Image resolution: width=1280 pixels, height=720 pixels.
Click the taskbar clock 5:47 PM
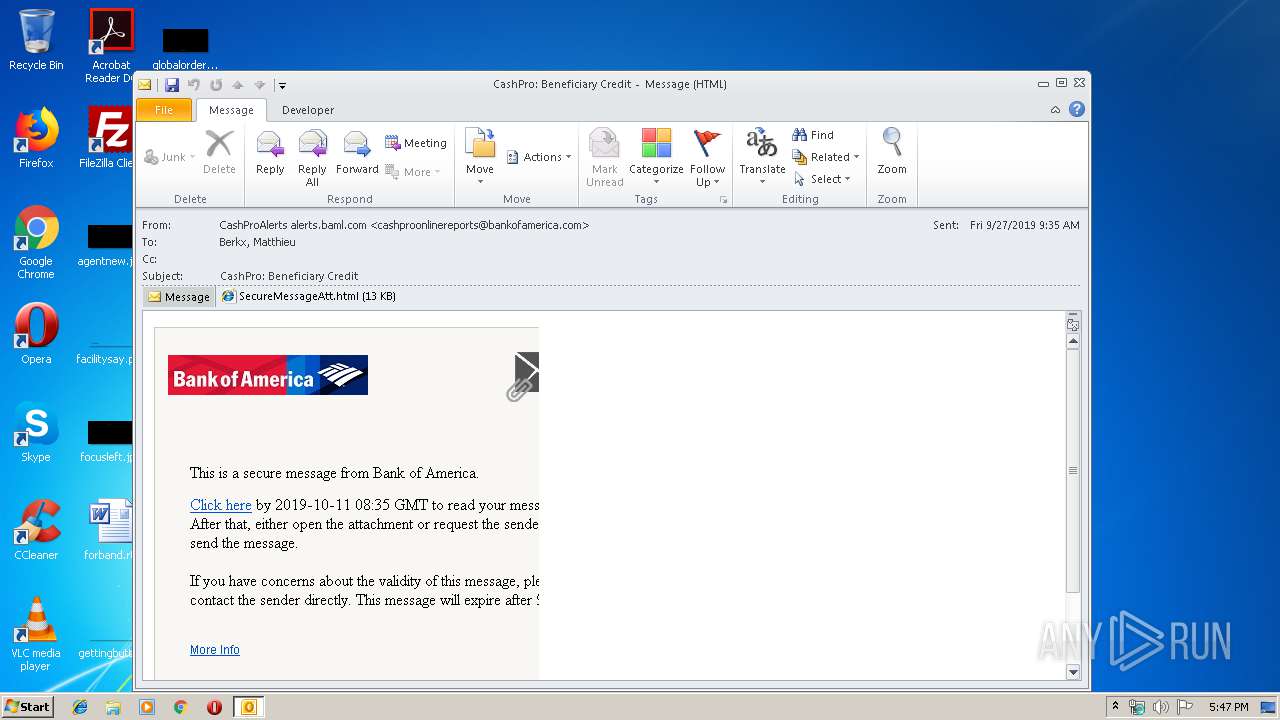(1228, 707)
